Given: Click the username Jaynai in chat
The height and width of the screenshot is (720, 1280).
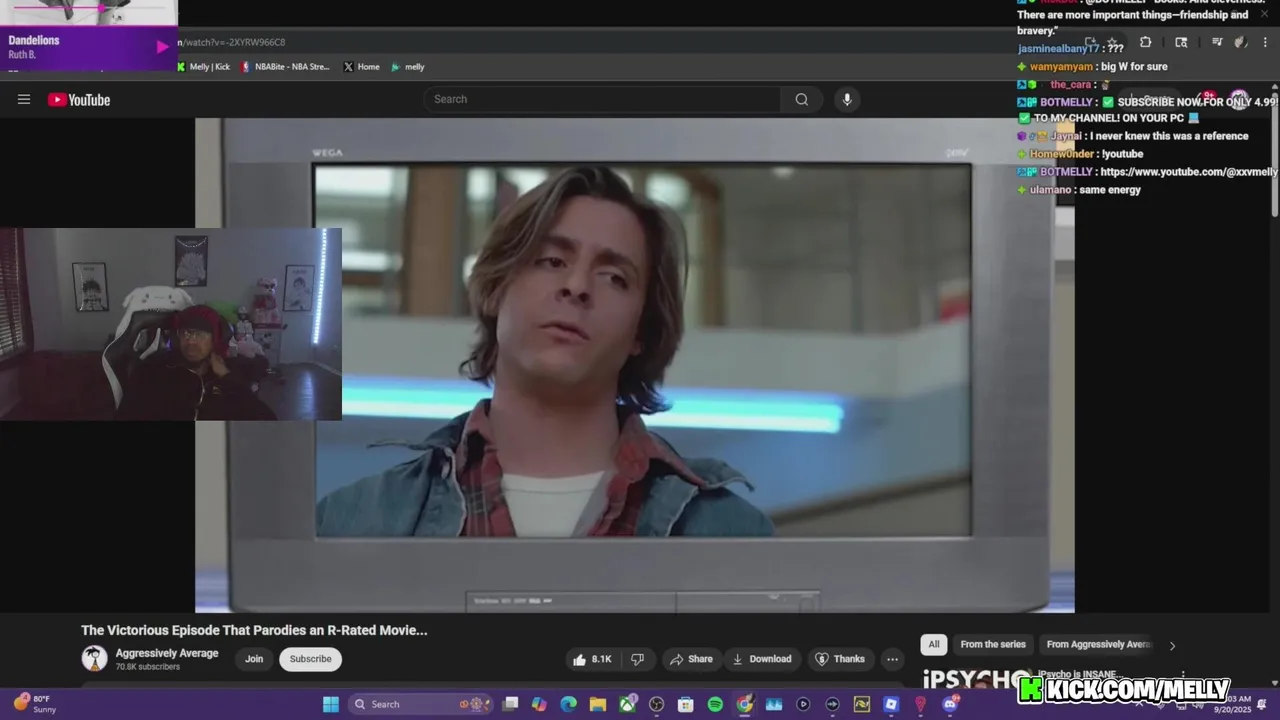Looking at the screenshot, I should tap(1066, 136).
